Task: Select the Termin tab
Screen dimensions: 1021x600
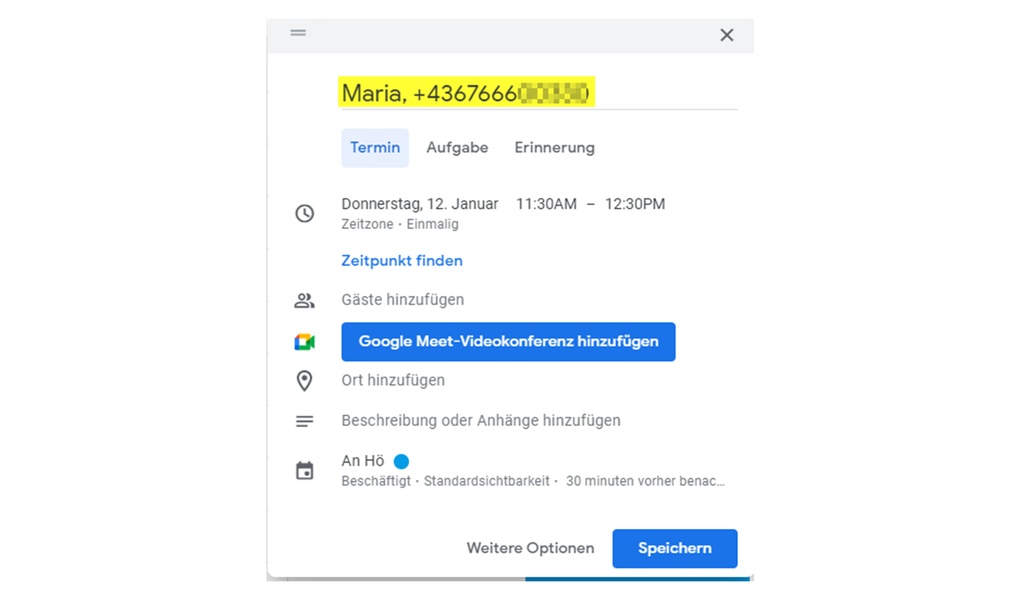Action: pyautogui.click(x=375, y=148)
